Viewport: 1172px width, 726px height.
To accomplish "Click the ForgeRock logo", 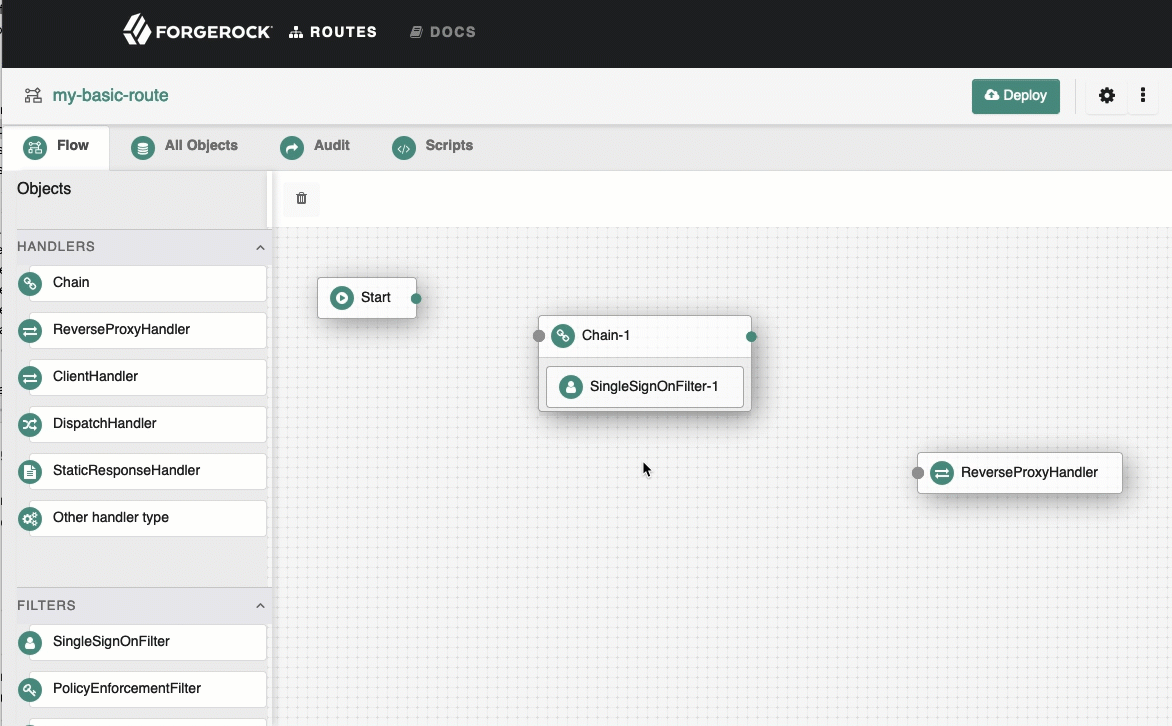I will [197, 31].
